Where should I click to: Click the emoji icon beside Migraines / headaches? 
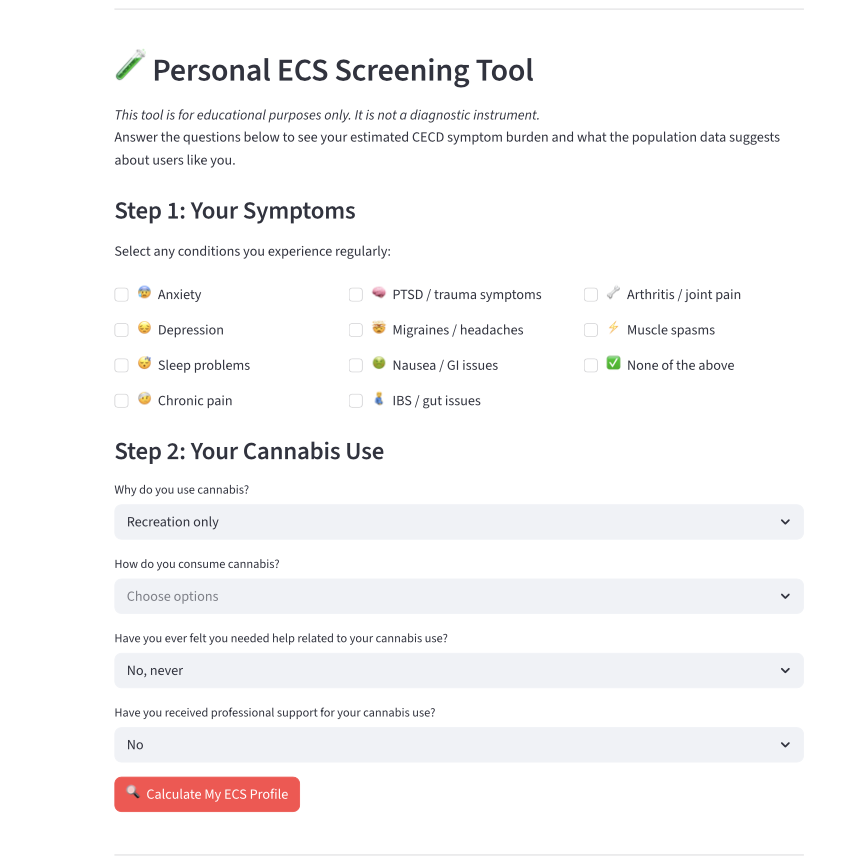tap(377, 329)
